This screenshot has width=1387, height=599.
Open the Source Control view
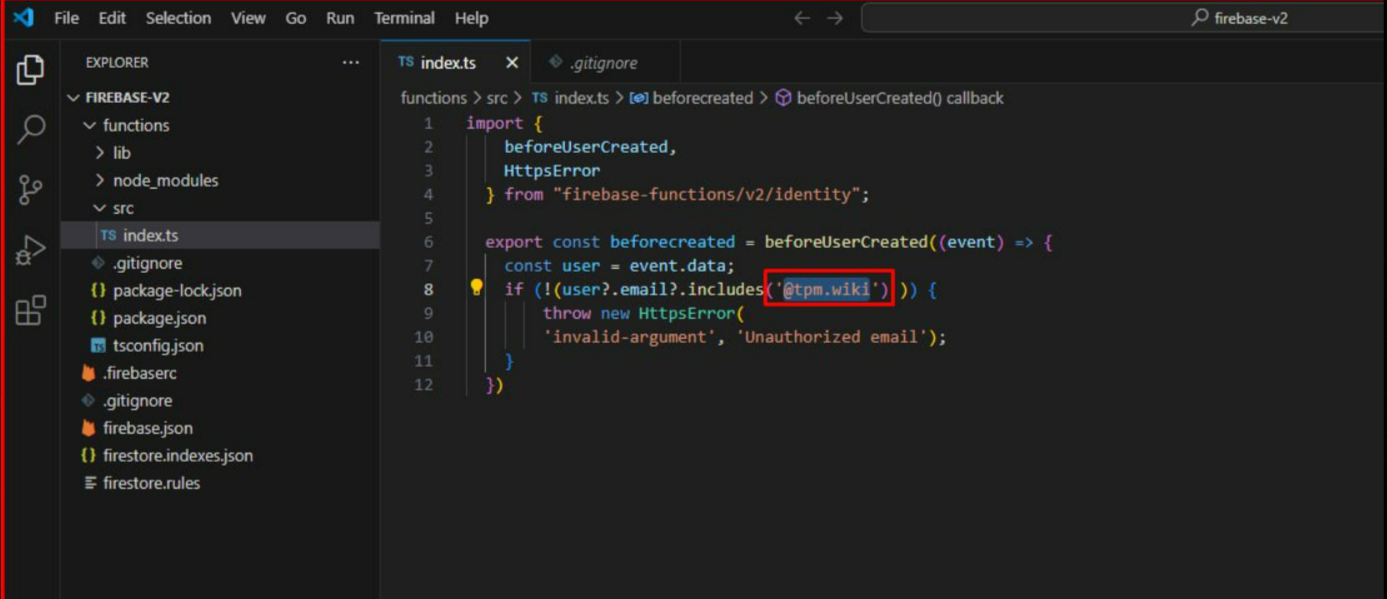tap(30, 189)
